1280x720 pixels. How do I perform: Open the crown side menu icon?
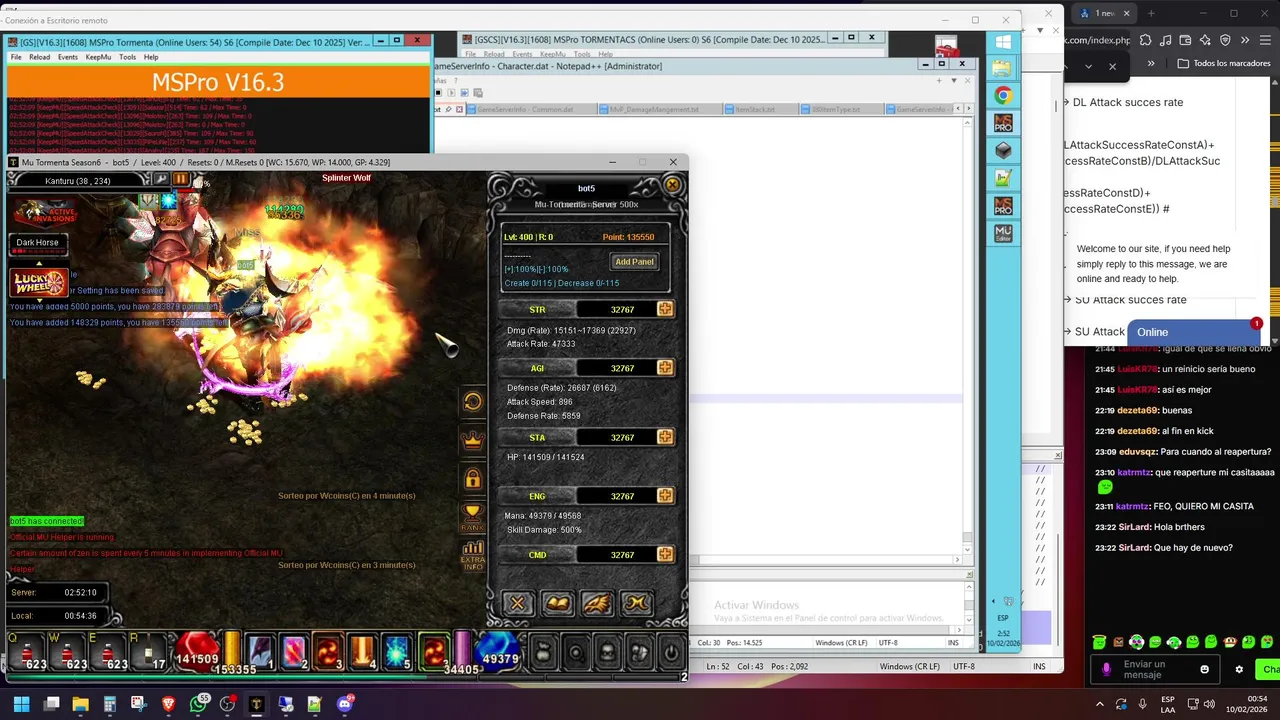(473, 440)
